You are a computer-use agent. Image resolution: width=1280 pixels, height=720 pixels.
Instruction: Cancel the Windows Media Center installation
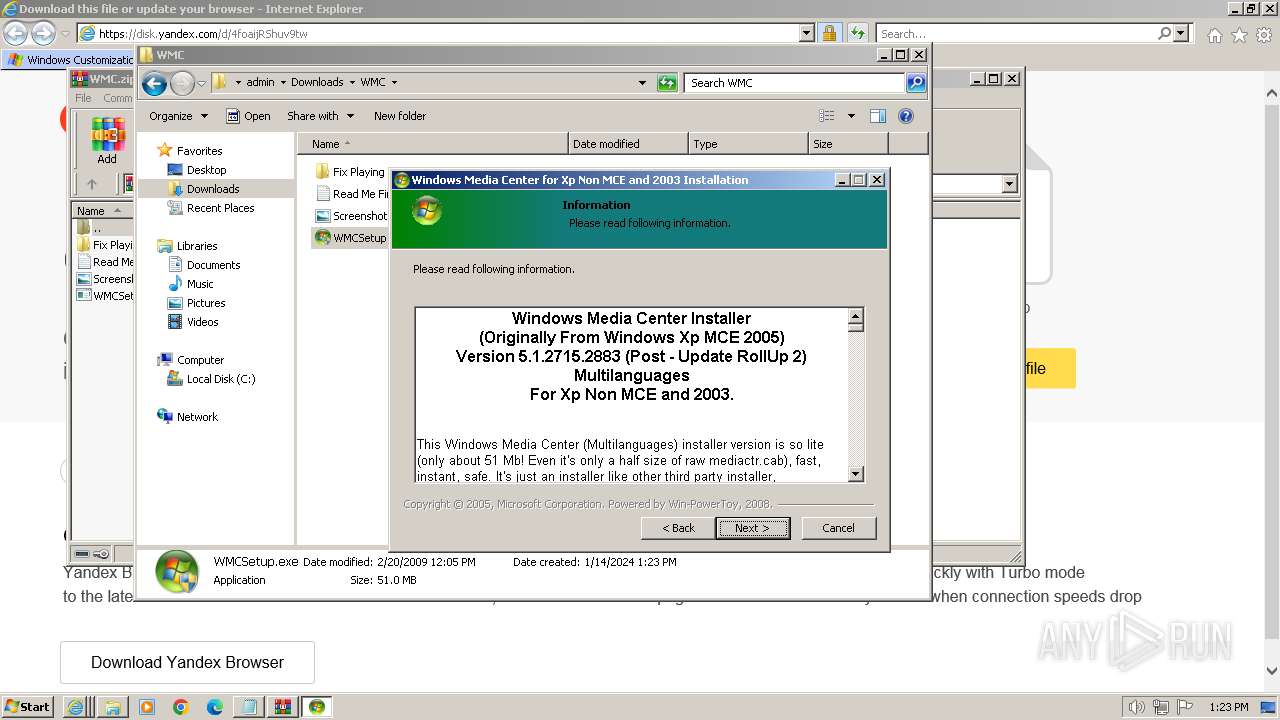[838, 528]
